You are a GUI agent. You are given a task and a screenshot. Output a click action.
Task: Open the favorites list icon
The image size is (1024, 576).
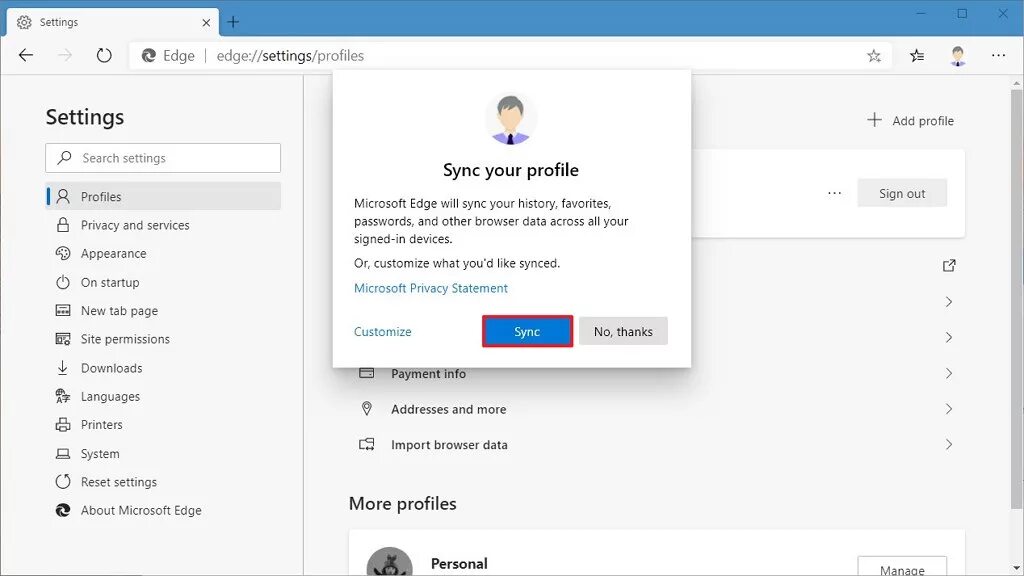click(x=917, y=56)
